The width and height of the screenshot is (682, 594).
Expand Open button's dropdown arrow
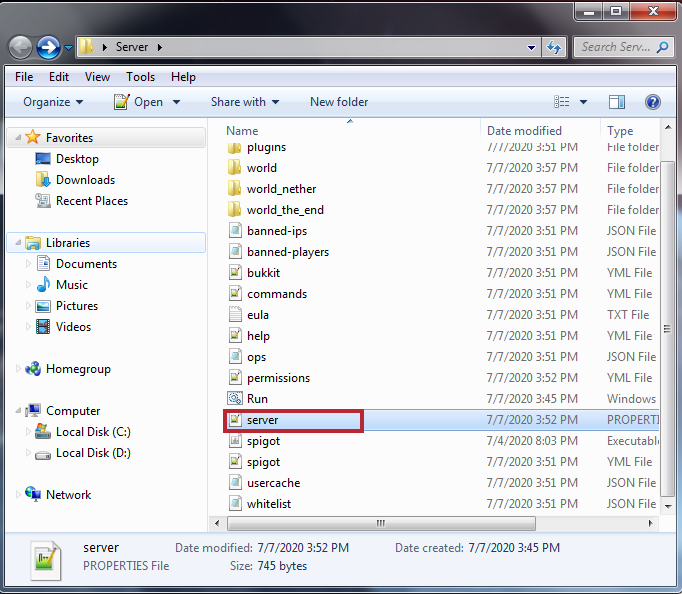pos(176,102)
